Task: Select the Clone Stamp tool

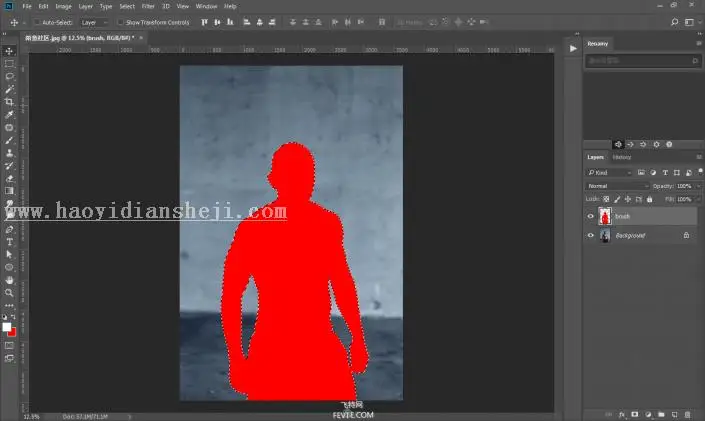Action: (x=9, y=153)
